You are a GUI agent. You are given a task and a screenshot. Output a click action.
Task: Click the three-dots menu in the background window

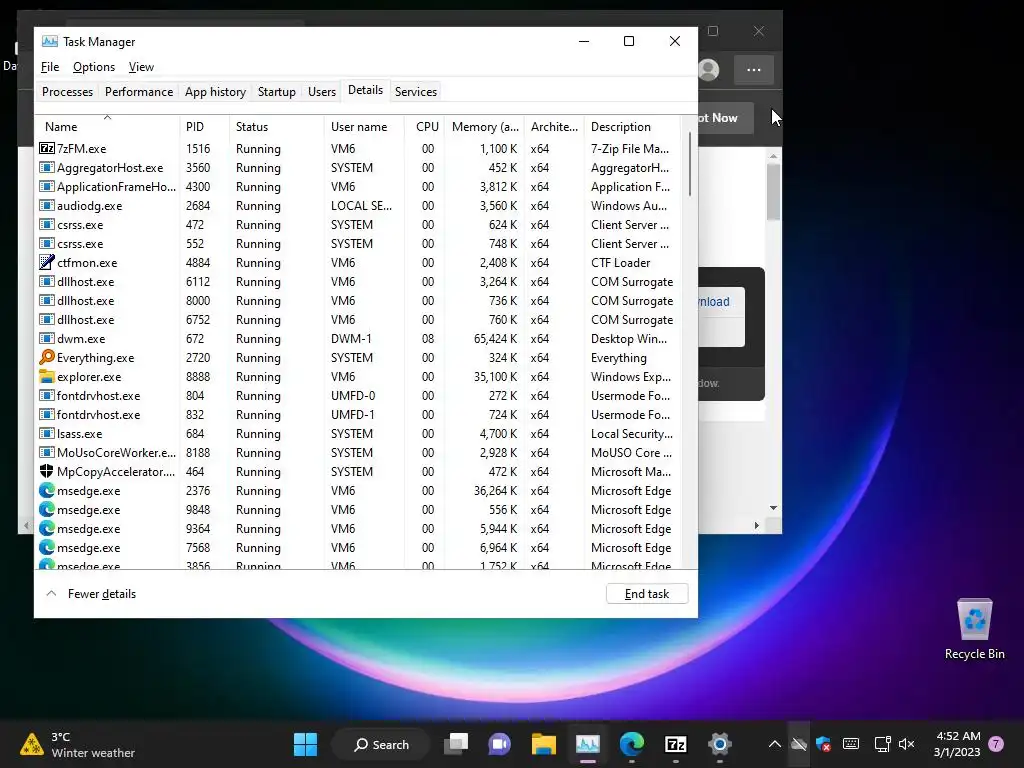pos(754,70)
